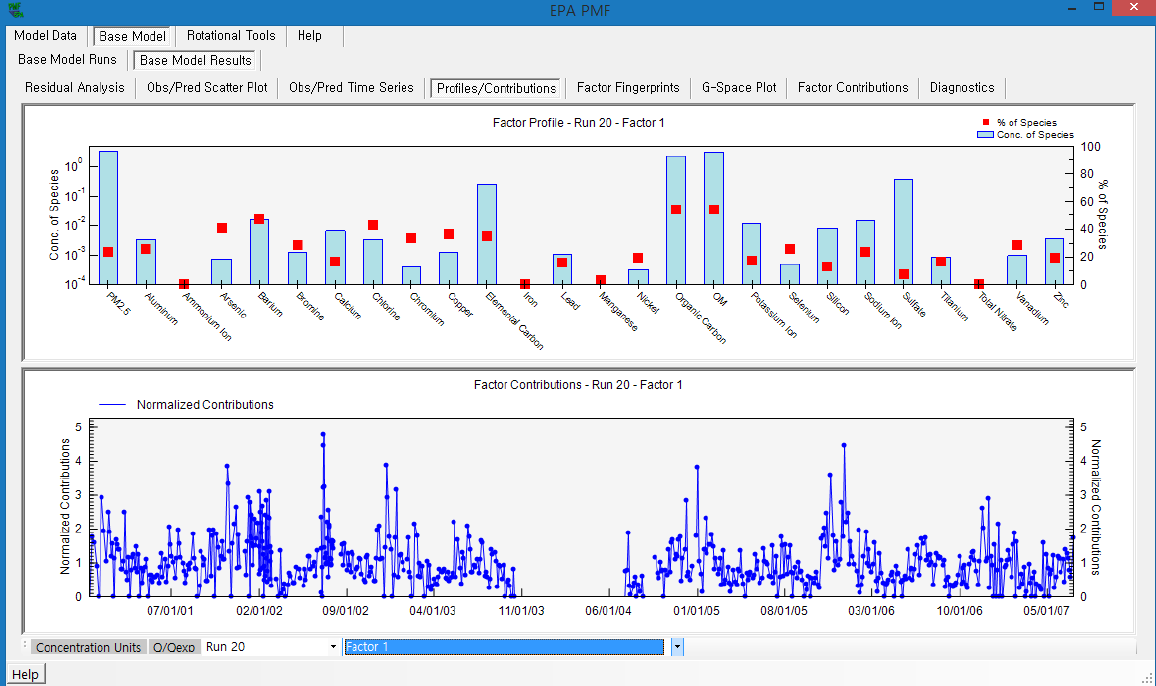This screenshot has width=1156, height=686.
Task: Open Obs/Pred Scatter Plot tab
Action: tap(207, 87)
